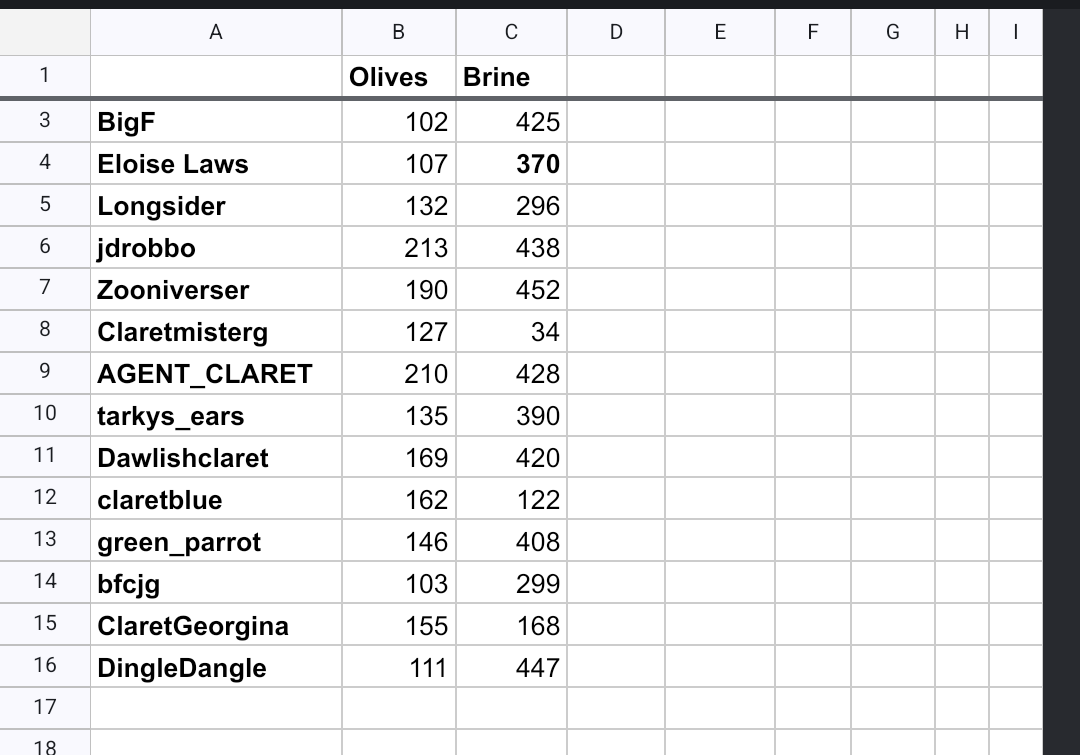Select the Brine header cell
The height and width of the screenshot is (755, 1080).
click(511, 77)
